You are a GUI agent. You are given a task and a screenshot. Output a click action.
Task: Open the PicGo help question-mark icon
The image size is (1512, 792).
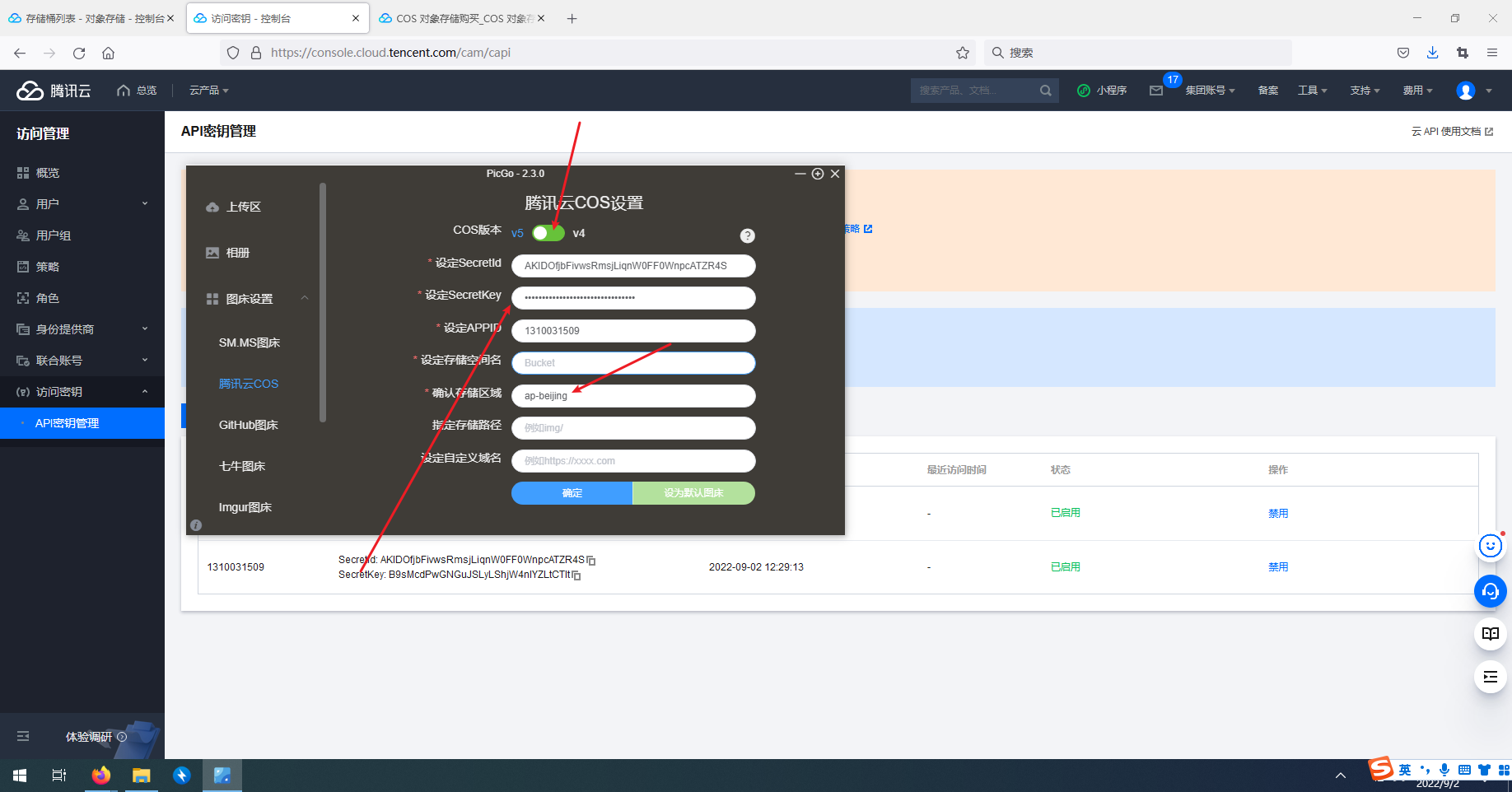tap(748, 235)
